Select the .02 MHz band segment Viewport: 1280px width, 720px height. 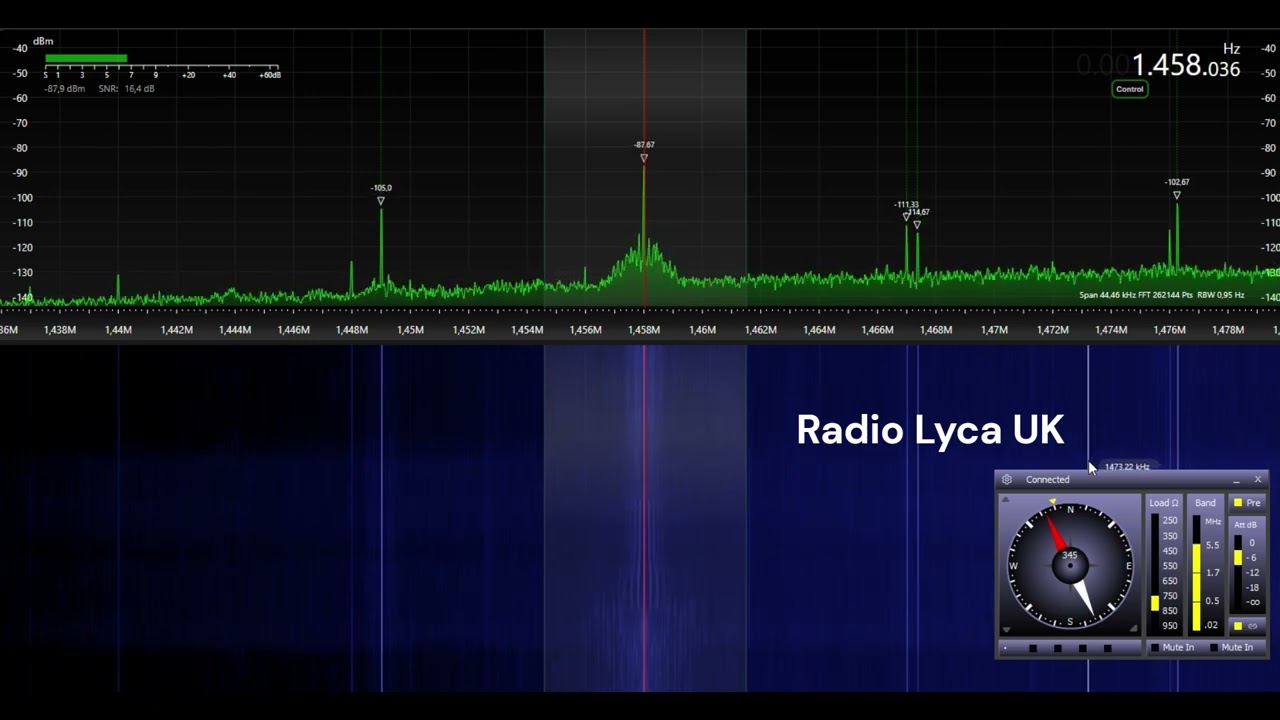tap(1211, 625)
